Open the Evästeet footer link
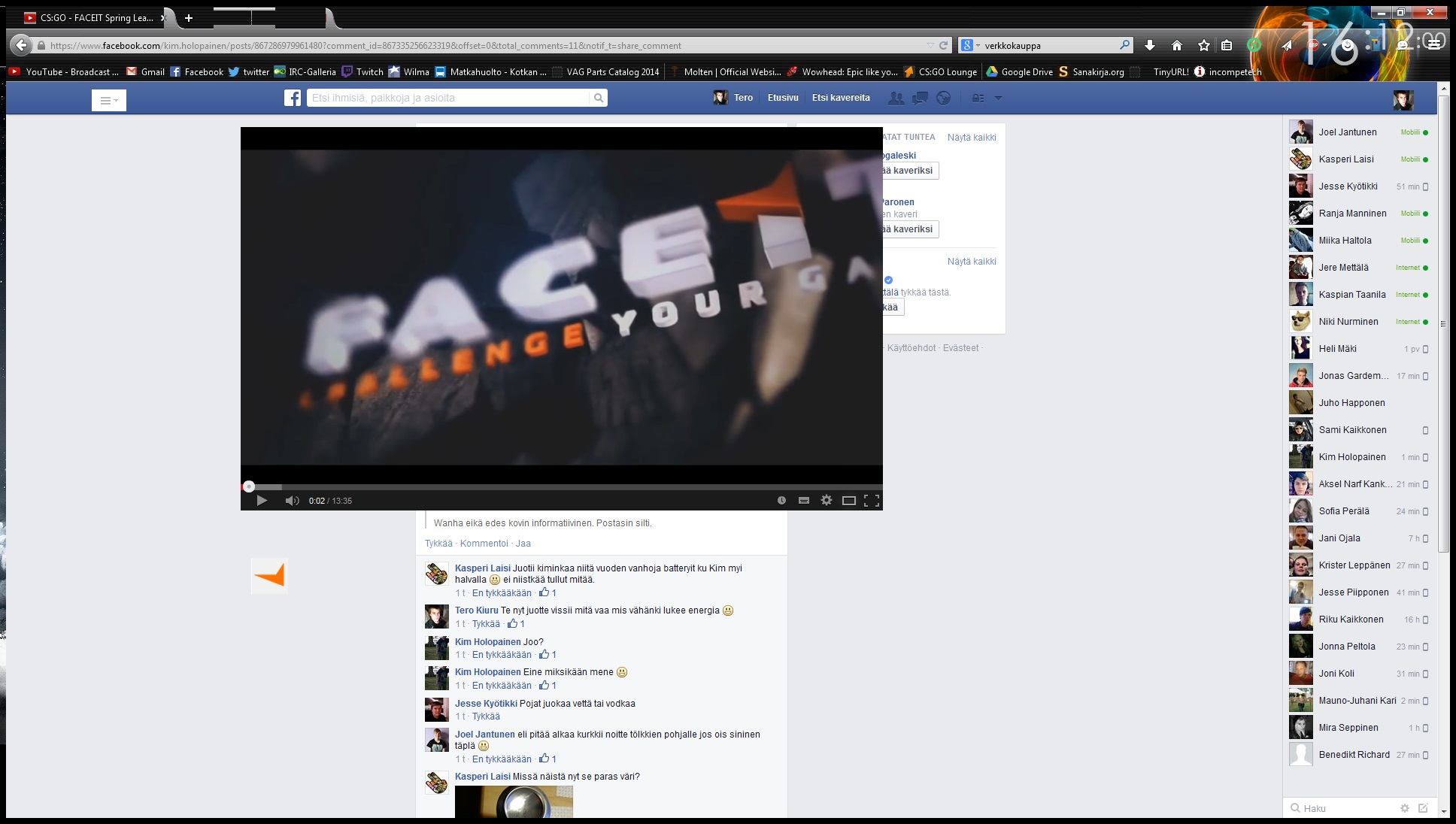This screenshot has height=824, width=1456. 961,348
